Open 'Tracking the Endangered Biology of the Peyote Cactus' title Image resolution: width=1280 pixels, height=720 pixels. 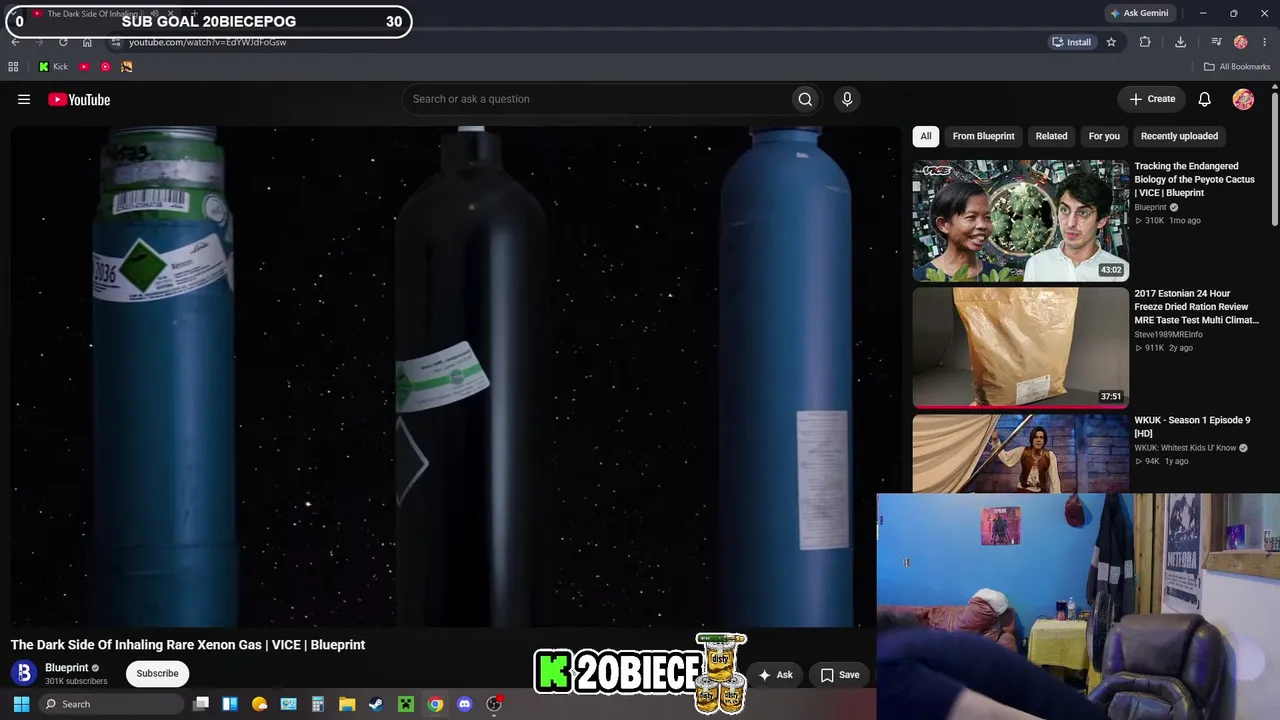(x=1194, y=179)
